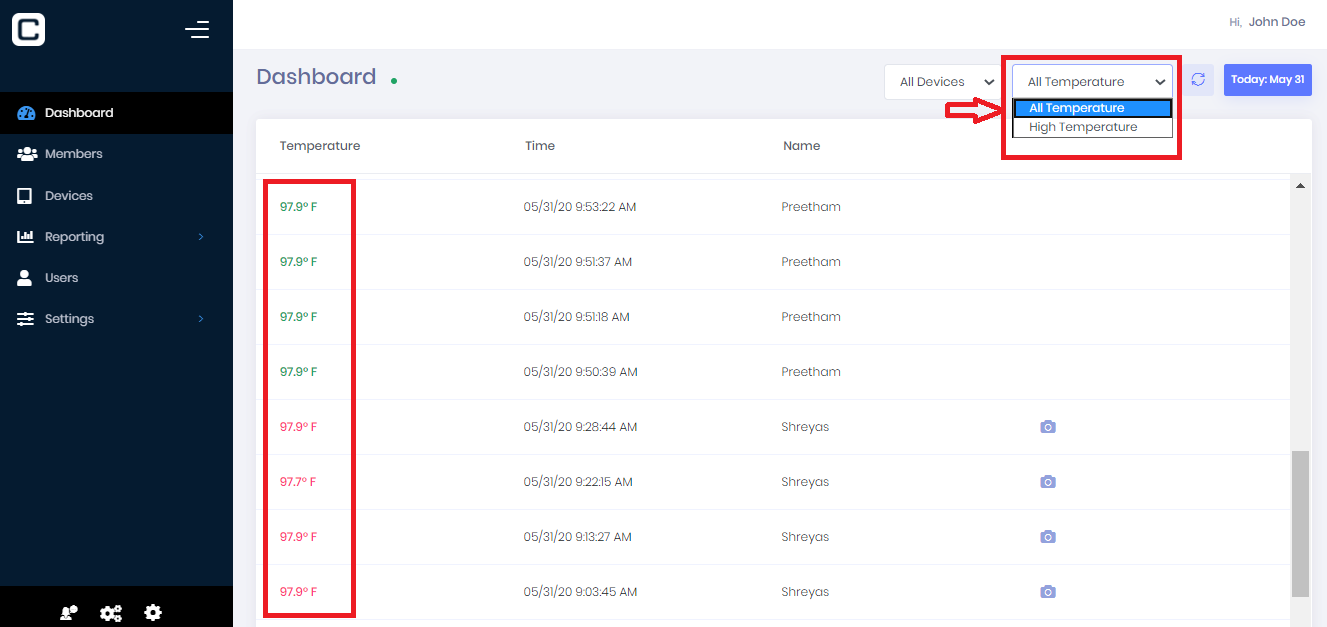Click the C logo icon in the sidebar
The width and height of the screenshot is (1327, 627).
pyautogui.click(x=28, y=30)
